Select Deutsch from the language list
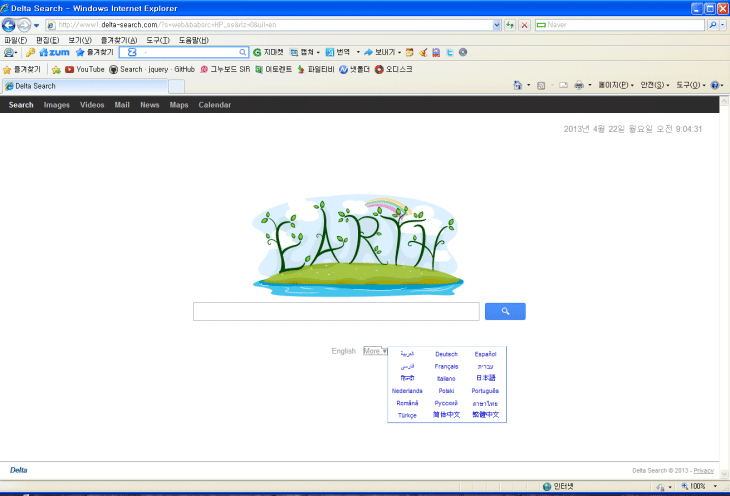Image resolution: width=730 pixels, height=496 pixels. pos(446,354)
